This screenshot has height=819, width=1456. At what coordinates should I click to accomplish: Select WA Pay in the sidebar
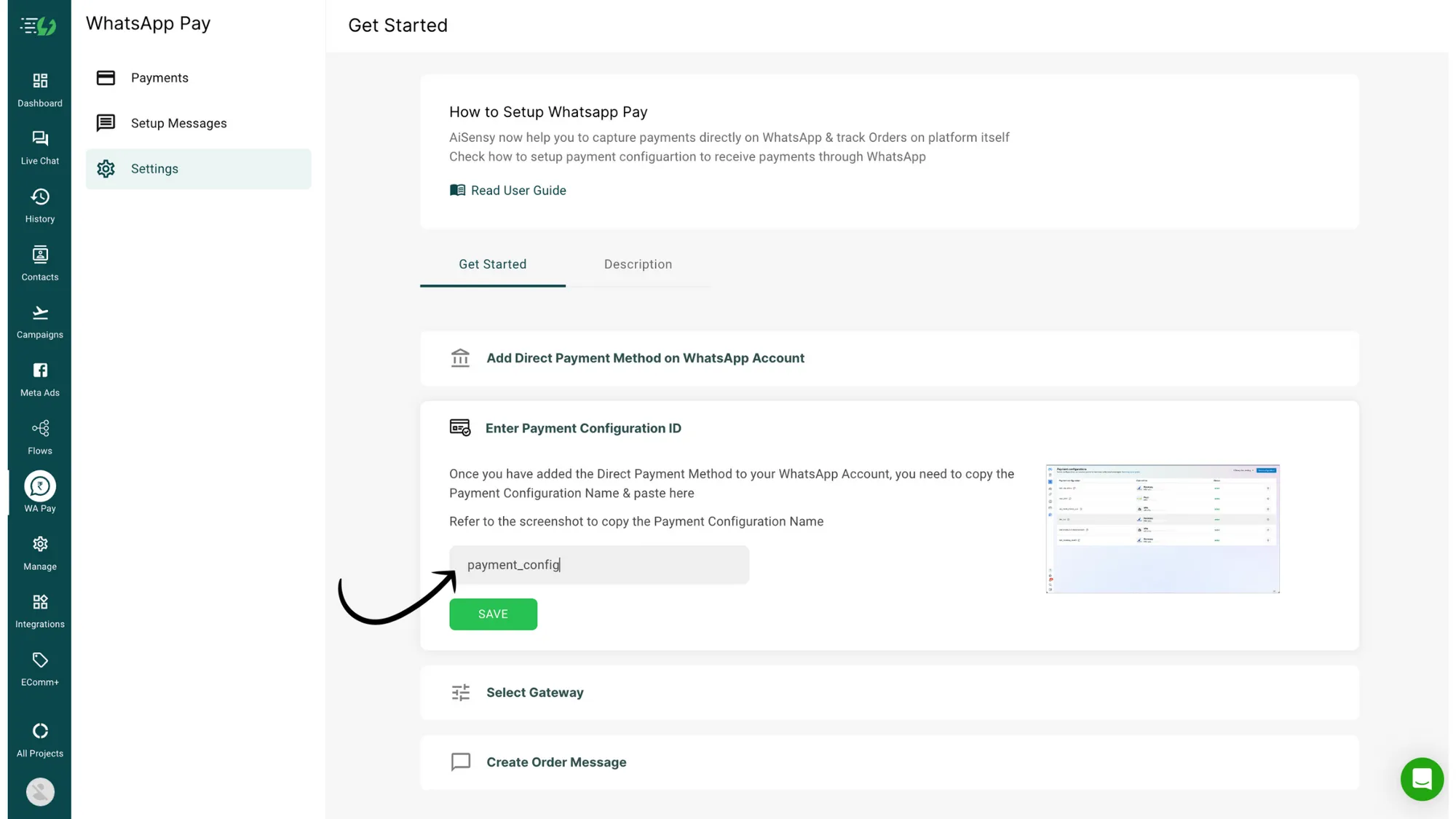click(x=39, y=490)
